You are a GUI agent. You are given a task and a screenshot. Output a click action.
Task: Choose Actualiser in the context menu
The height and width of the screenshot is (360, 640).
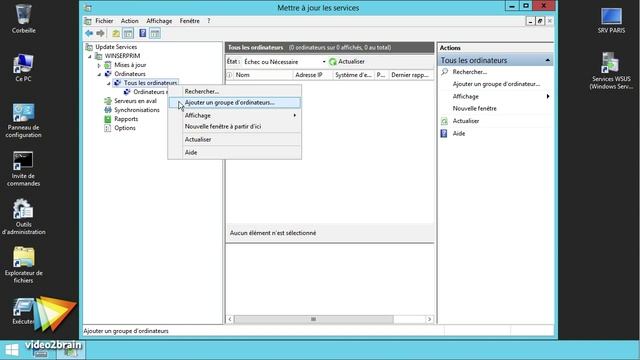tap(234, 140)
